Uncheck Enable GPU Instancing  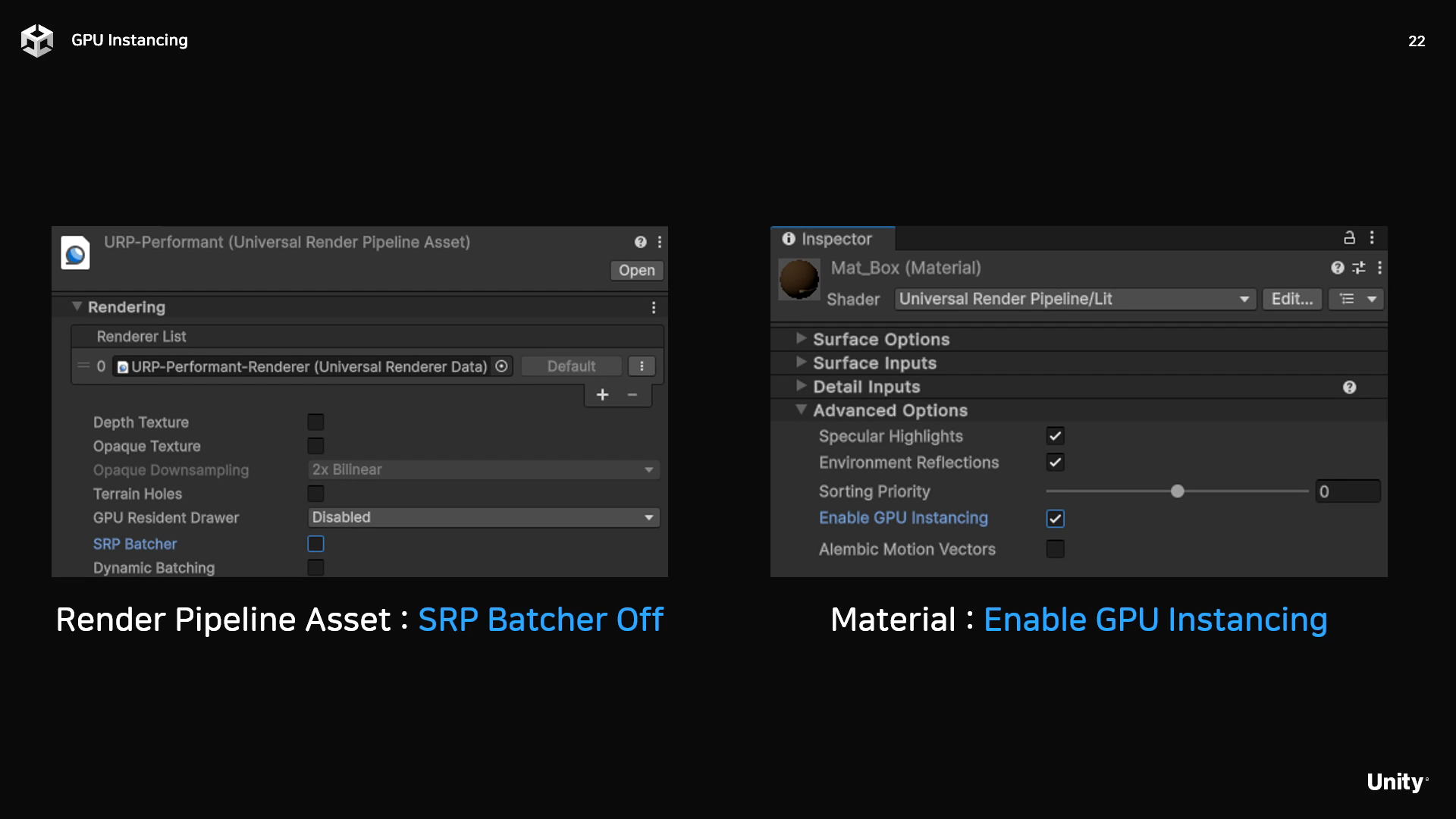coord(1055,519)
